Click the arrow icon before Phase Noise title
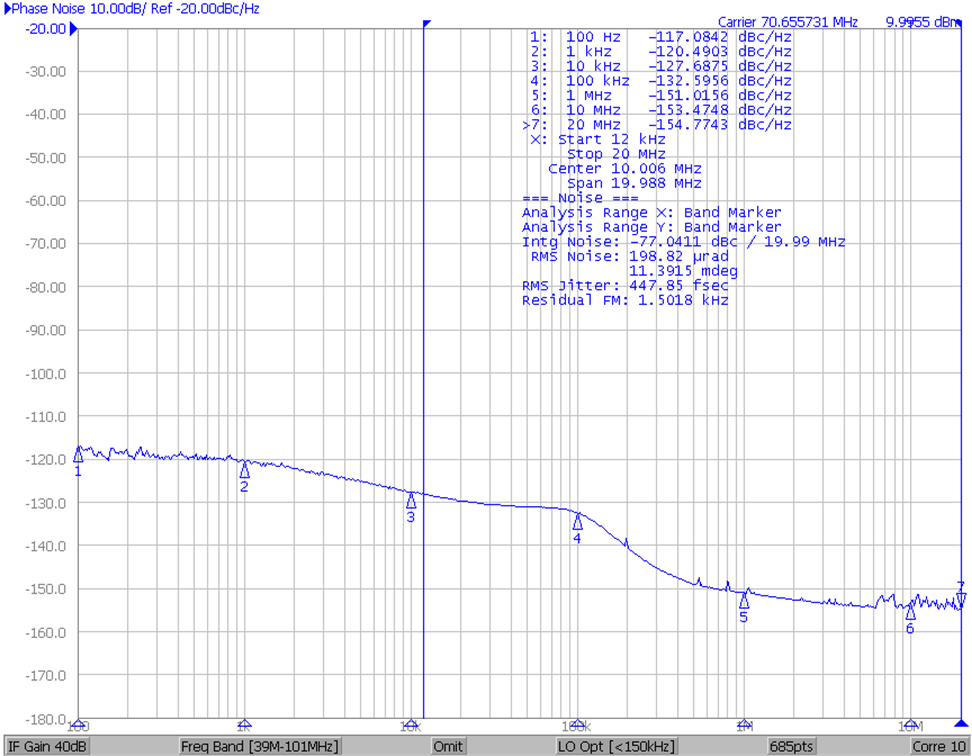This screenshot has width=972, height=756. coord(9,9)
